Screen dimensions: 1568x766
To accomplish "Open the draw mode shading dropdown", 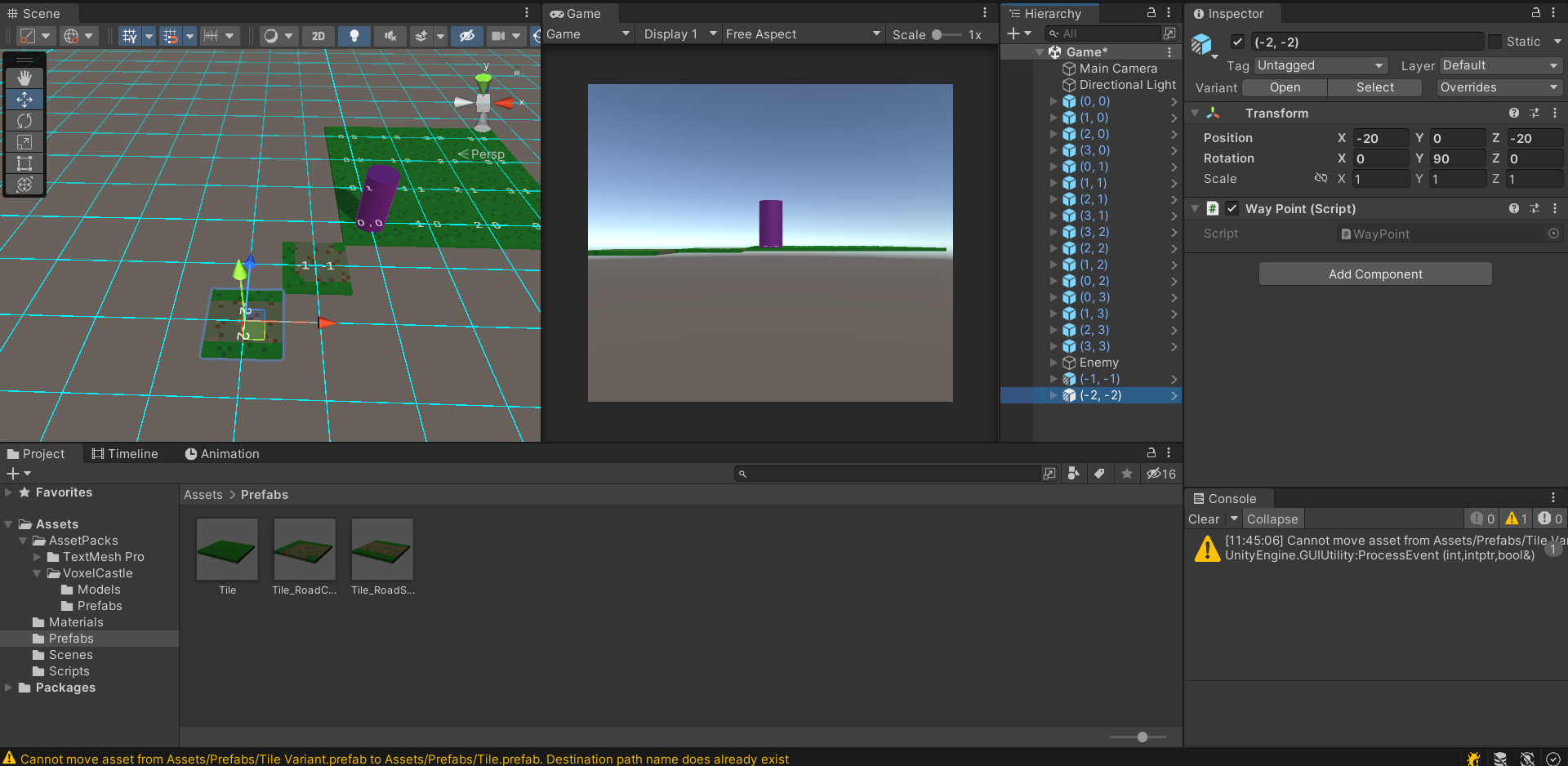I will 278,36.
